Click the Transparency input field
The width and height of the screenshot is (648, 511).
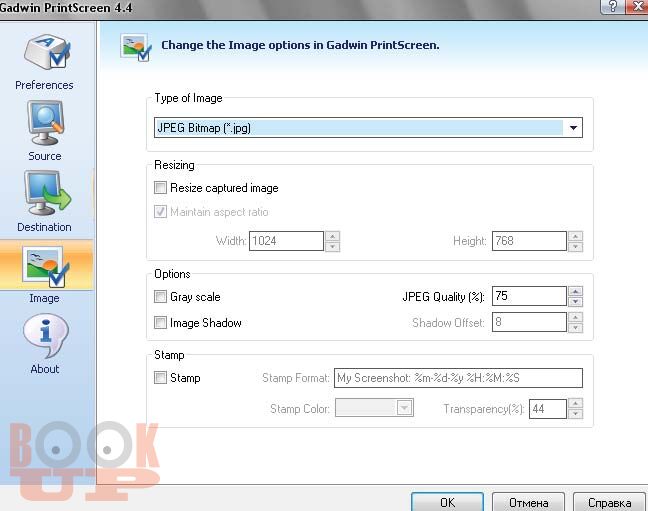point(548,408)
